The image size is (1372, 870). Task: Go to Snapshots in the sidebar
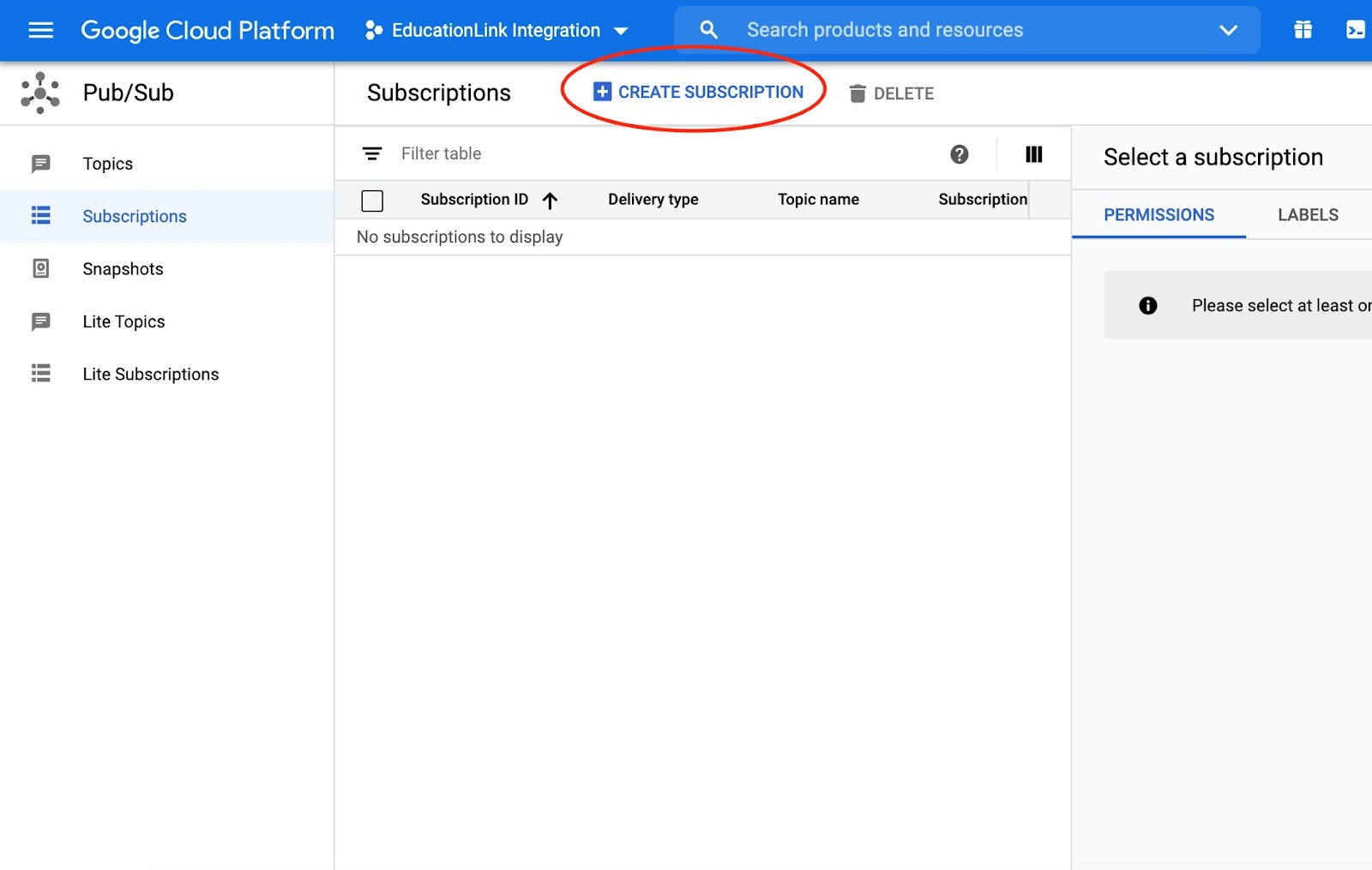[167, 269]
